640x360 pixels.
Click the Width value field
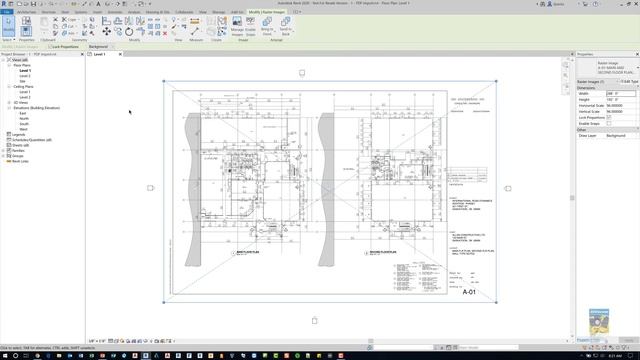click(x=621, y=93)
